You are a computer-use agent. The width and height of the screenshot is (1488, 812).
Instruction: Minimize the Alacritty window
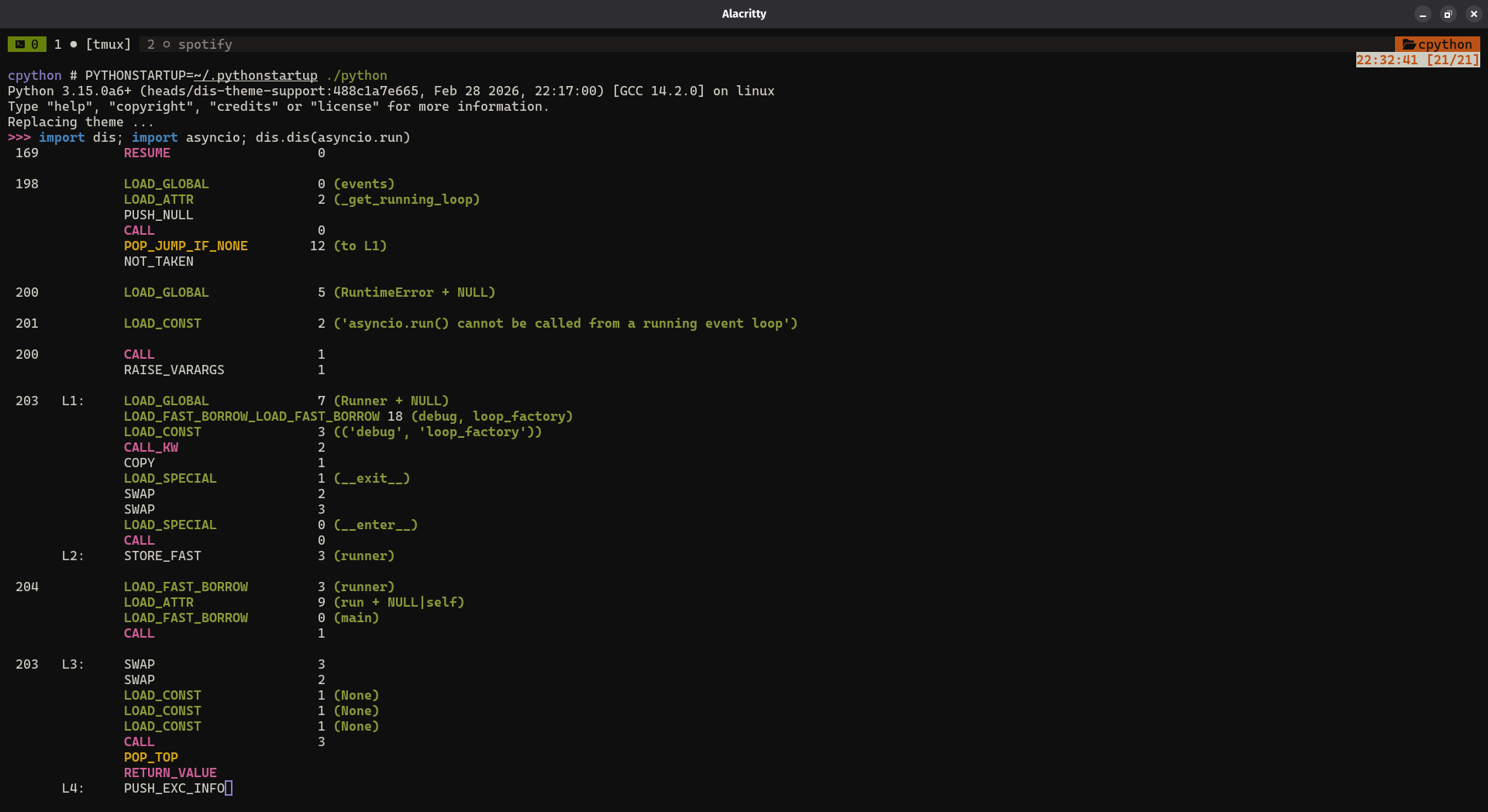[1423, 14]
